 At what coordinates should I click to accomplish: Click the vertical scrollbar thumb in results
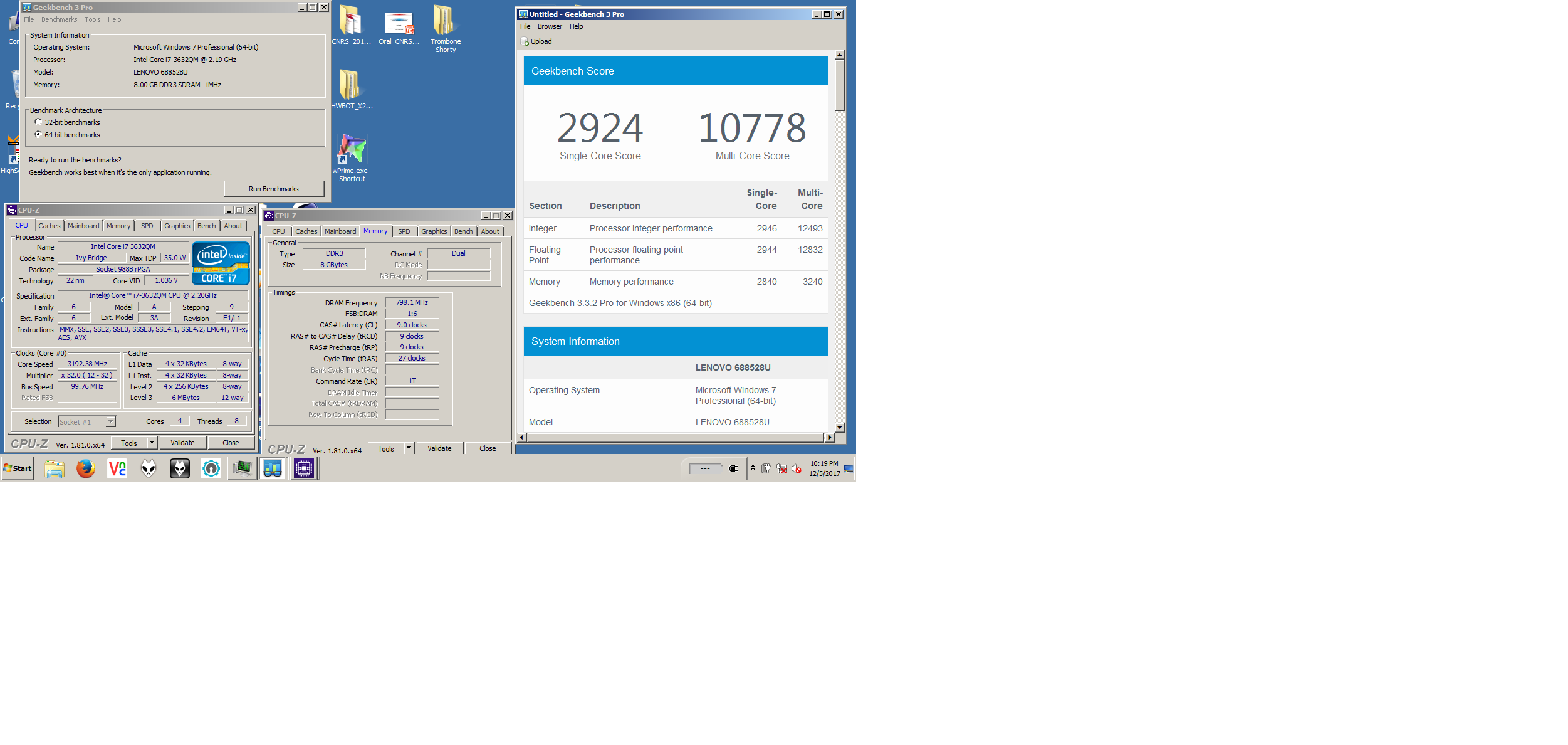point(840,85)
